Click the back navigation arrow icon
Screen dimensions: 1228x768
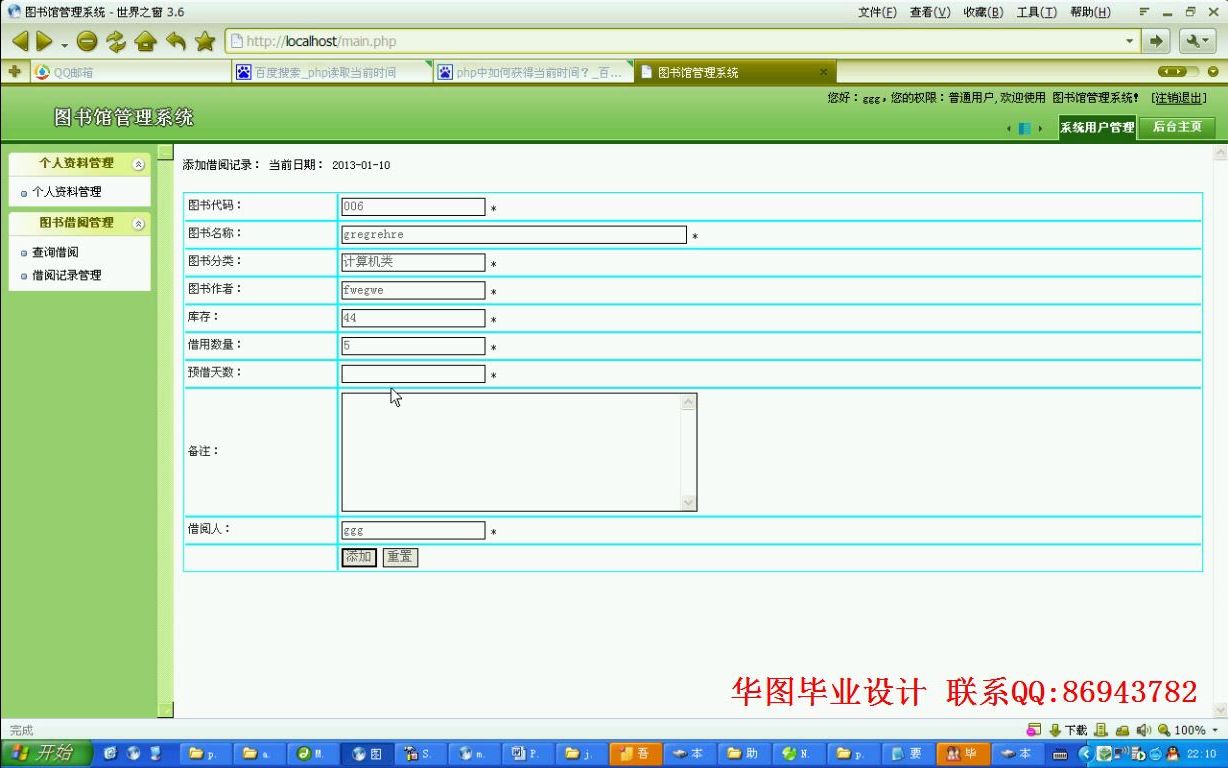18,40
